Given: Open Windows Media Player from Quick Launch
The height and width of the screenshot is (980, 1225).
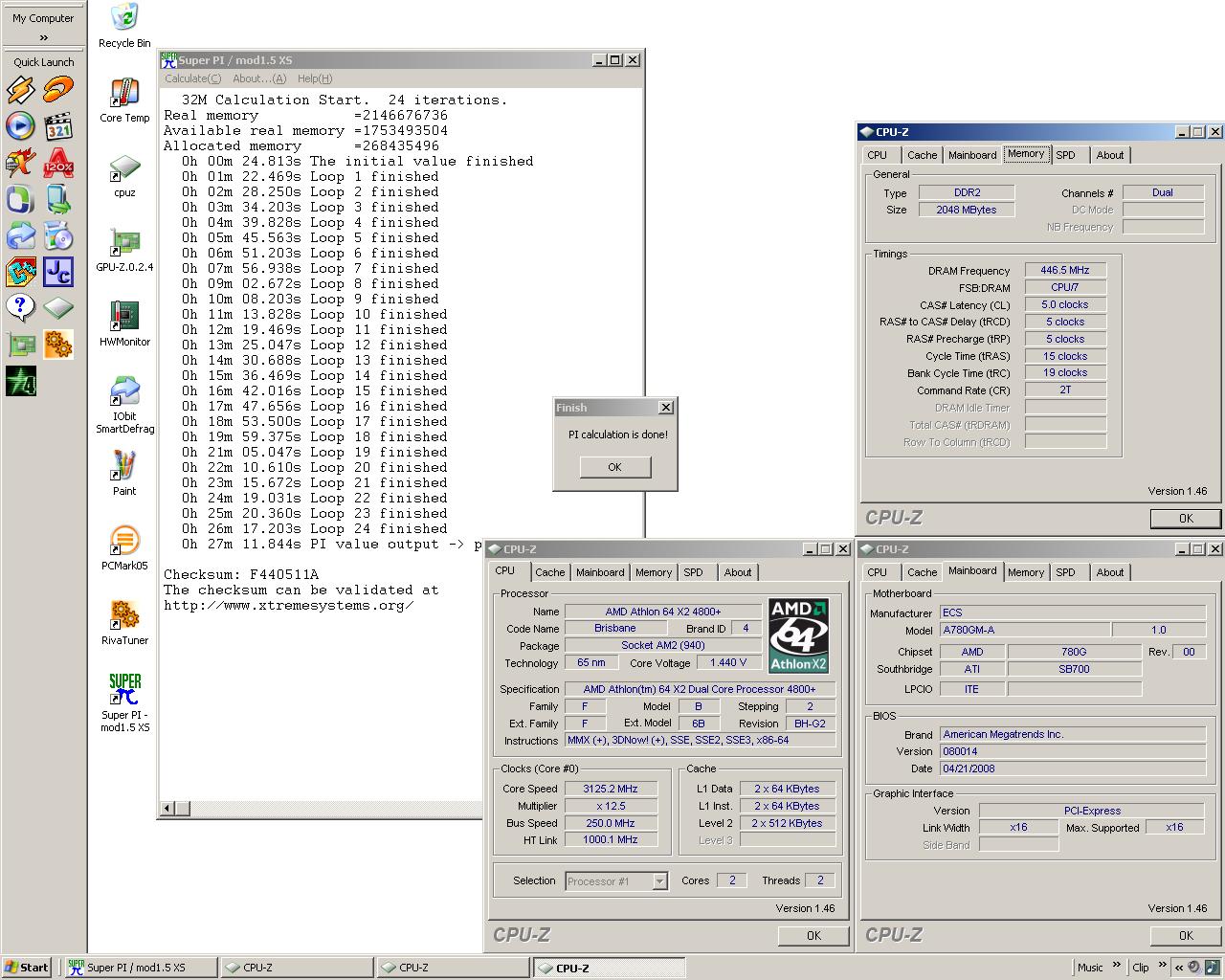Looking at the screenshot, I should (20, 125).
